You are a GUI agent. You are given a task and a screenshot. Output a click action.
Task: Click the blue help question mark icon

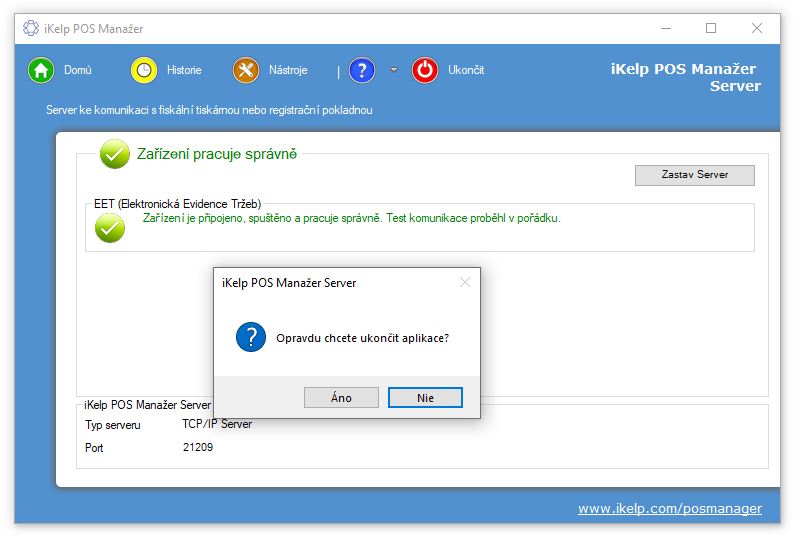coord(362,70)
